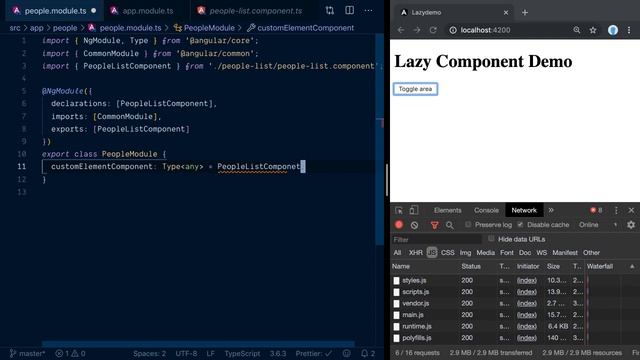The image size is (640, 360).
Task: Open Chrome three-dot menu
Action: (629, 30)
